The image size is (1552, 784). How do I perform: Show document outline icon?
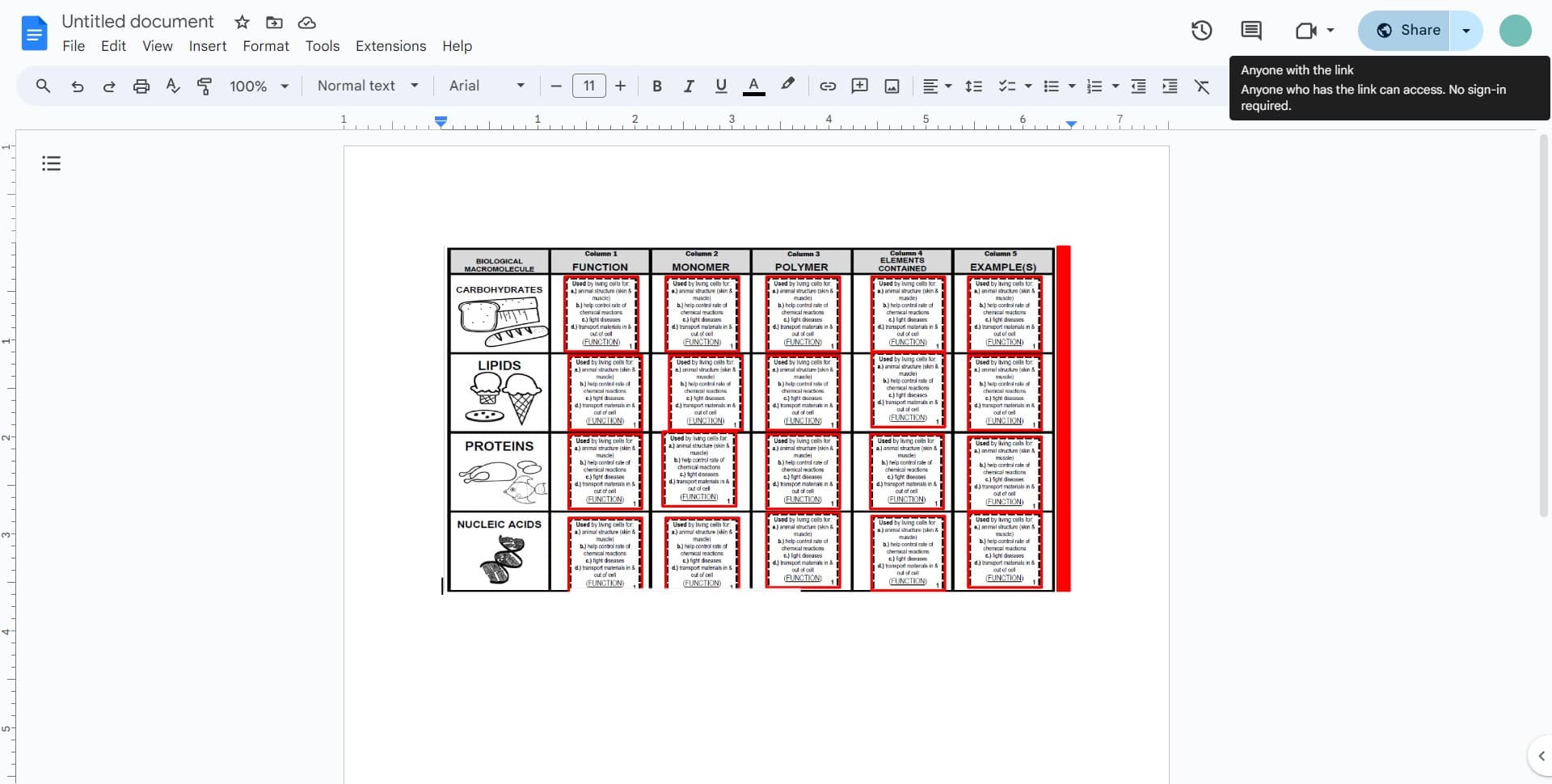[51, 164]
